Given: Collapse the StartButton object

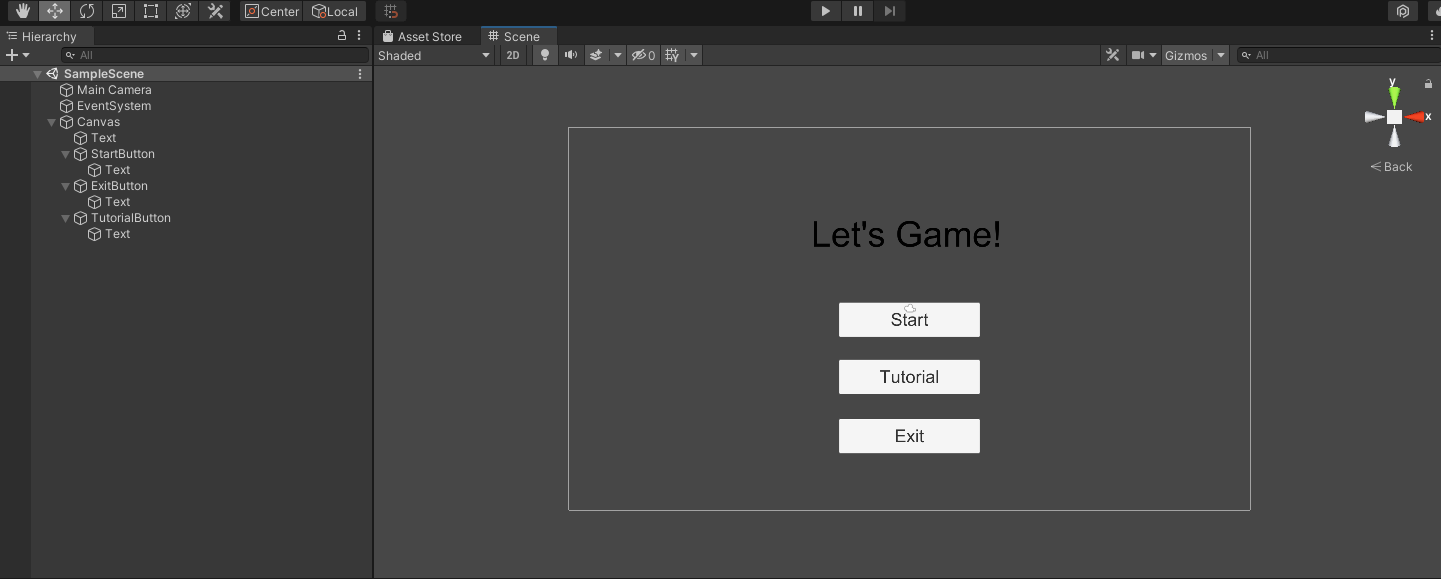Looking at the screenshot, I should (x=66, y=154).
